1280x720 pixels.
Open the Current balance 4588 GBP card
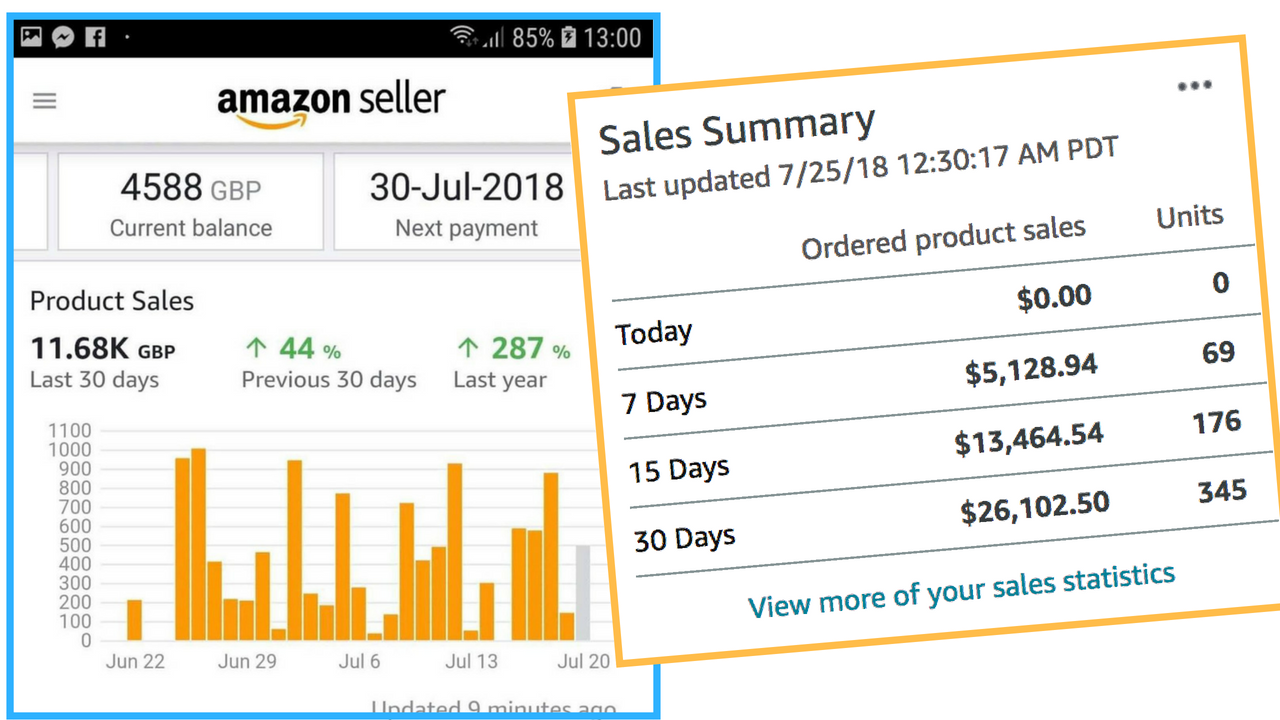point(191,201)
